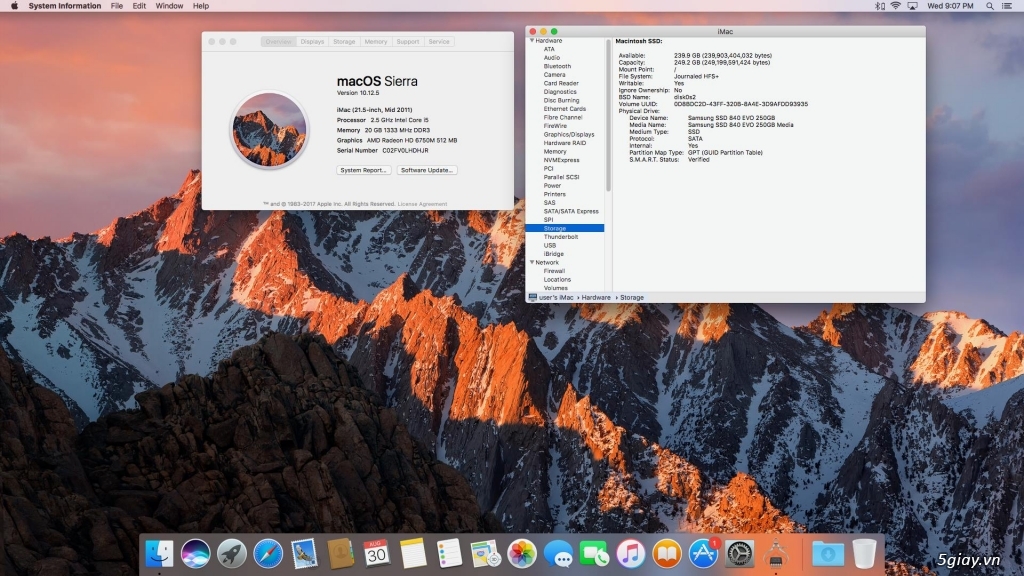Image resolution: width=1024 pixels, height=576 pixels.
Task: Open the Downloads folder in dock
Action: 827,554
